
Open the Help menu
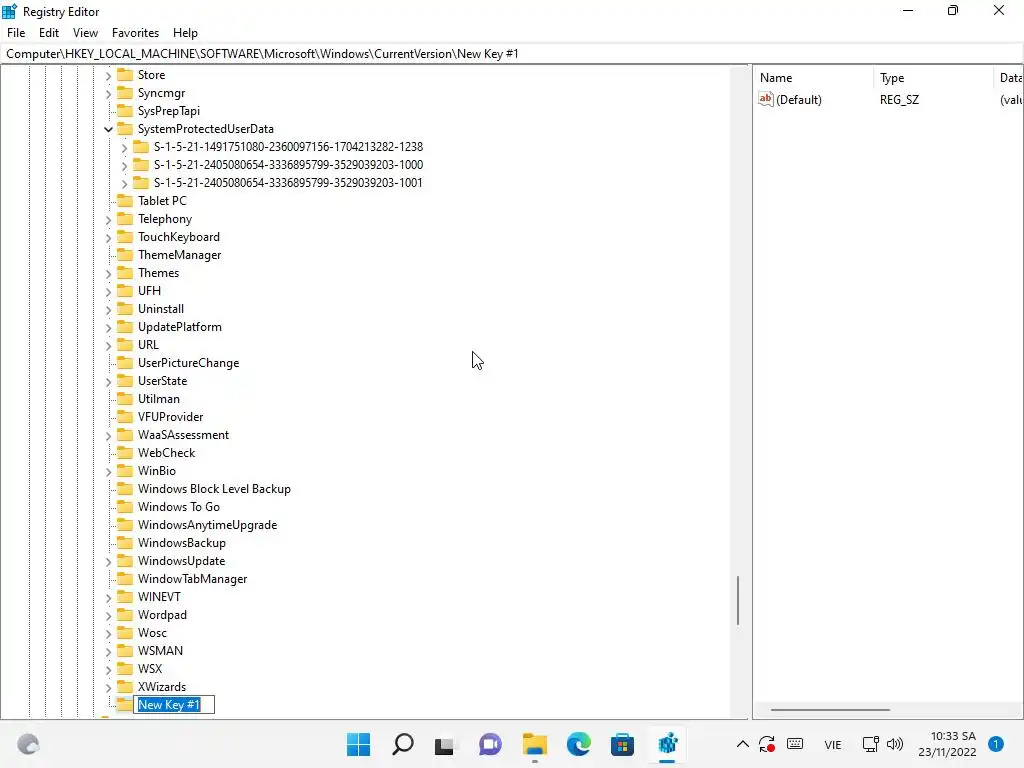point(185,33)
